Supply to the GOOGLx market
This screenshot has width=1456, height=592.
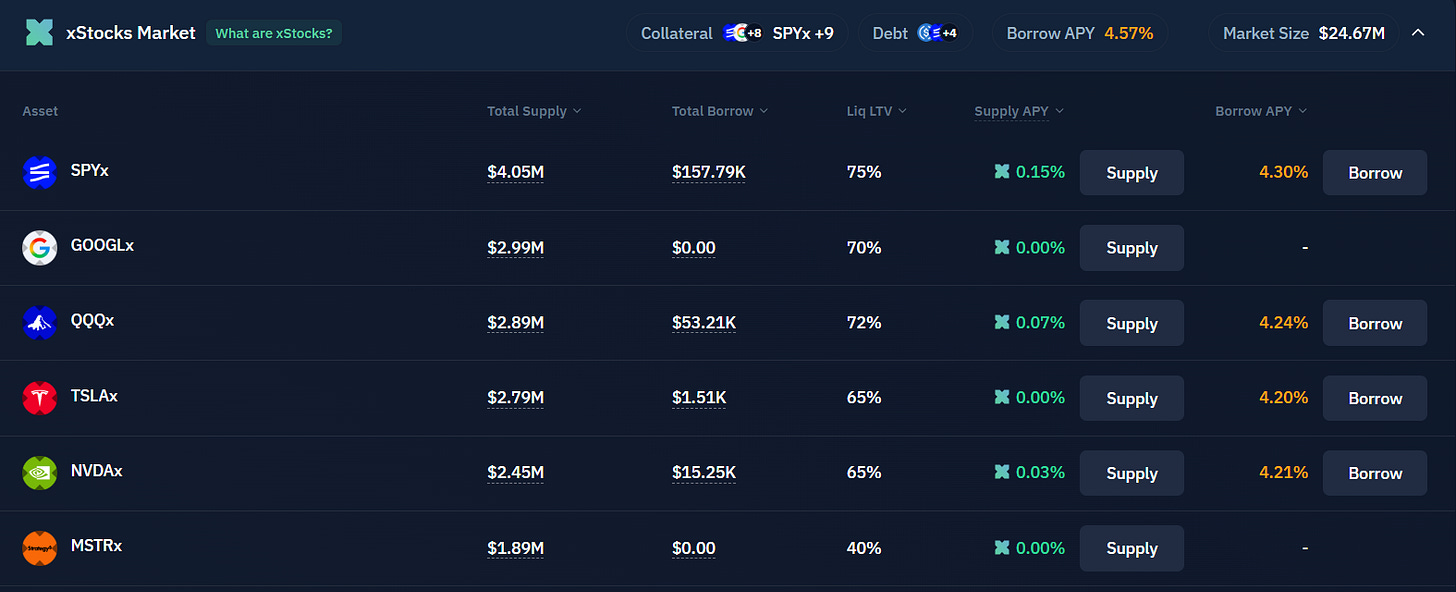pyautogui.click(x=1132, y=248)
